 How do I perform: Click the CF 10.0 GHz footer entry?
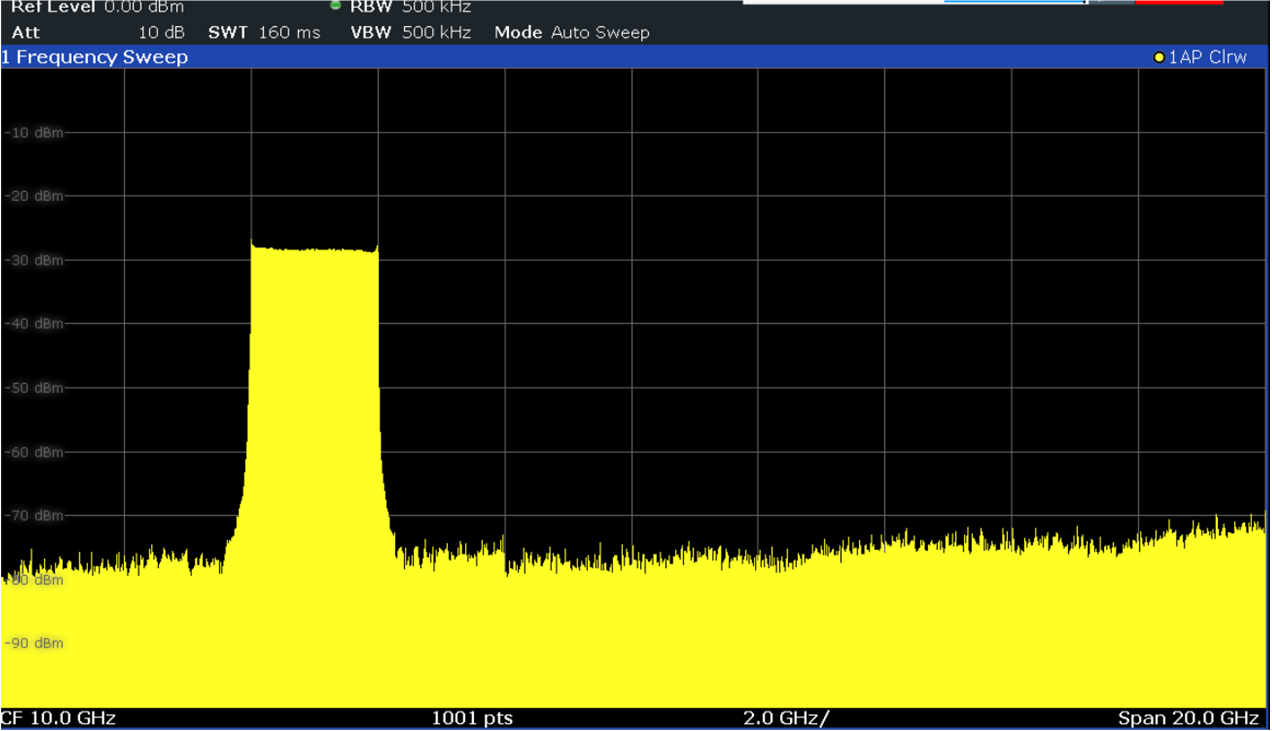pyautogui.click(x=60, y=717)
